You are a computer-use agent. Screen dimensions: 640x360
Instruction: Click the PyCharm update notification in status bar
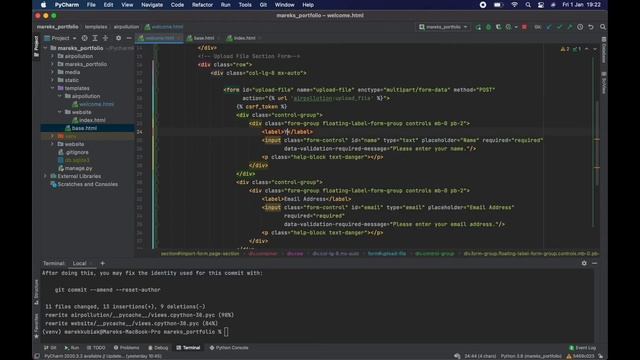[103, 356]
